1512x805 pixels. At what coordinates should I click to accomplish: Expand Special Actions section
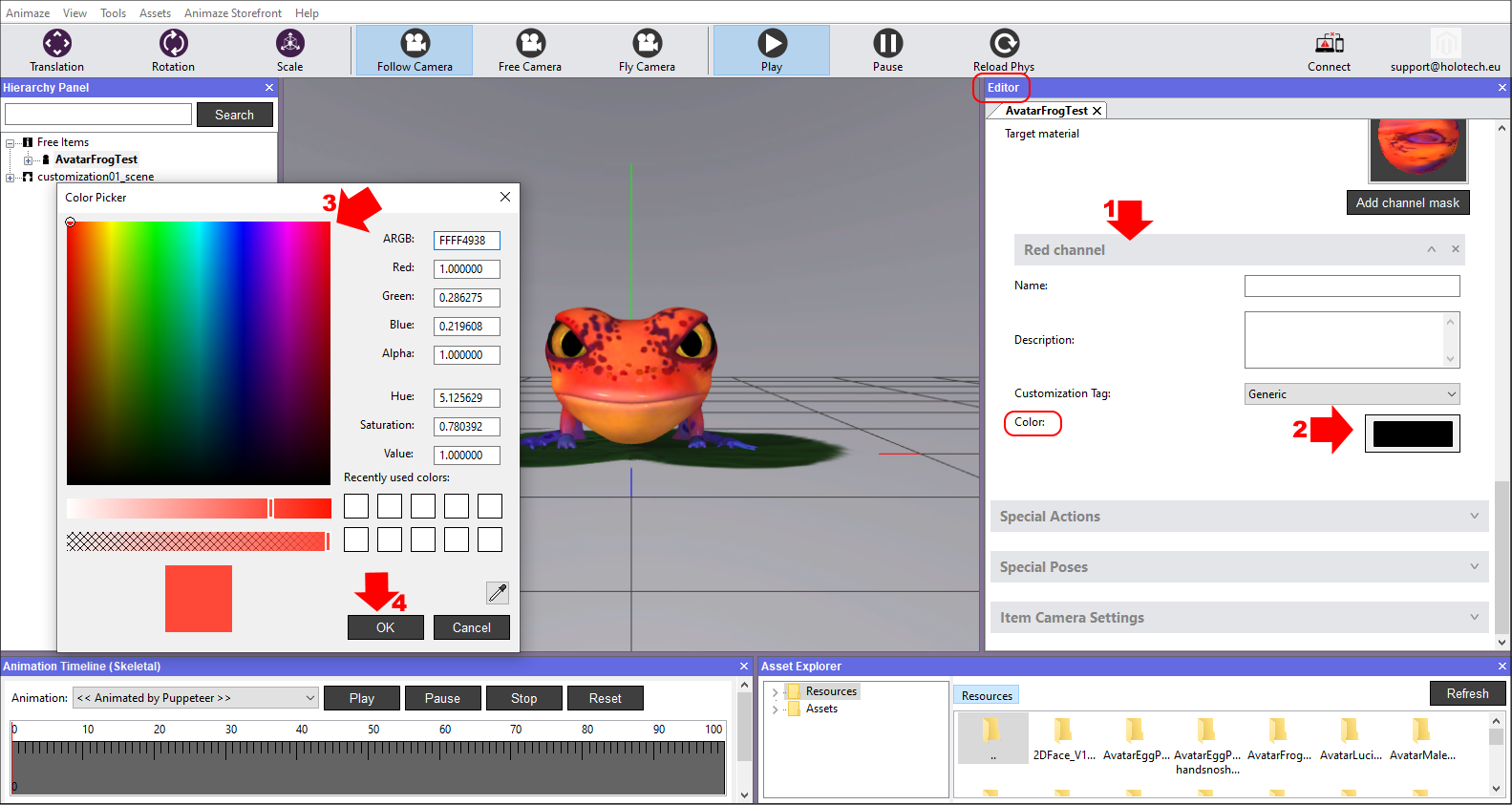point(1474,516)
